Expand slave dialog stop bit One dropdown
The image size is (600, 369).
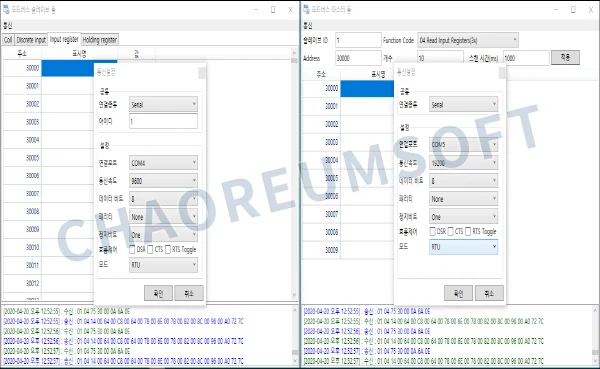pyautogui.click(x=163, y=235)
